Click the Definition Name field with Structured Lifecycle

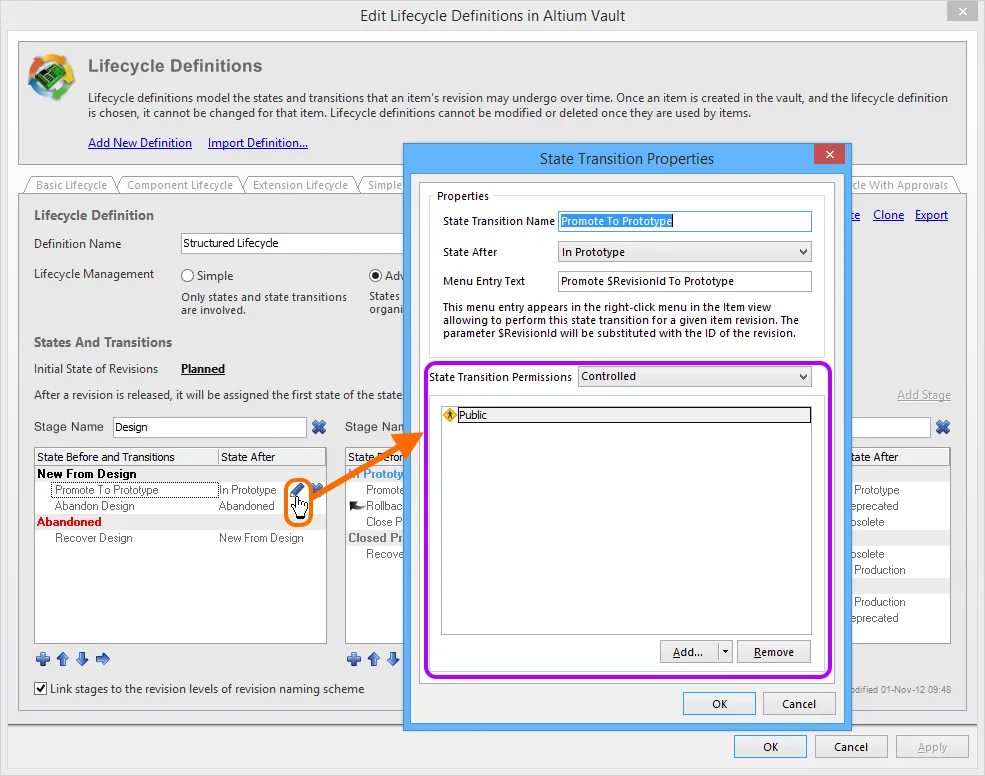(x=291, y=243)
